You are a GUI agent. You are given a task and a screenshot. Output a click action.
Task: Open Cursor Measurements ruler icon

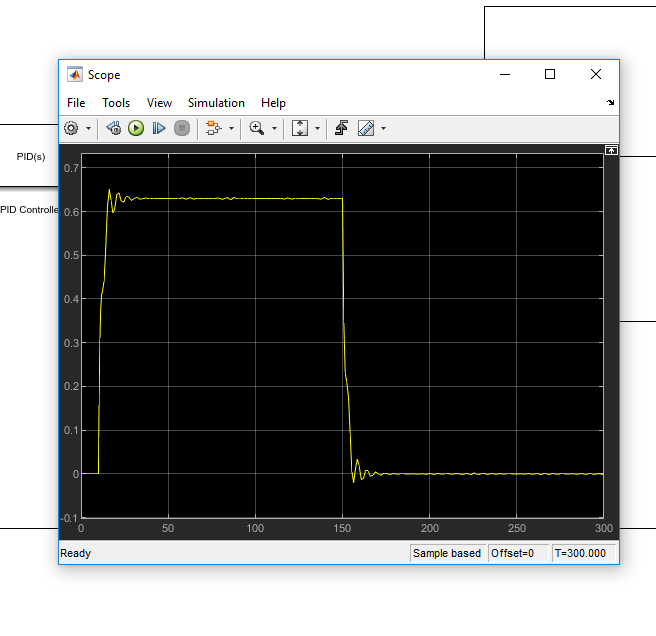[366, 128]
